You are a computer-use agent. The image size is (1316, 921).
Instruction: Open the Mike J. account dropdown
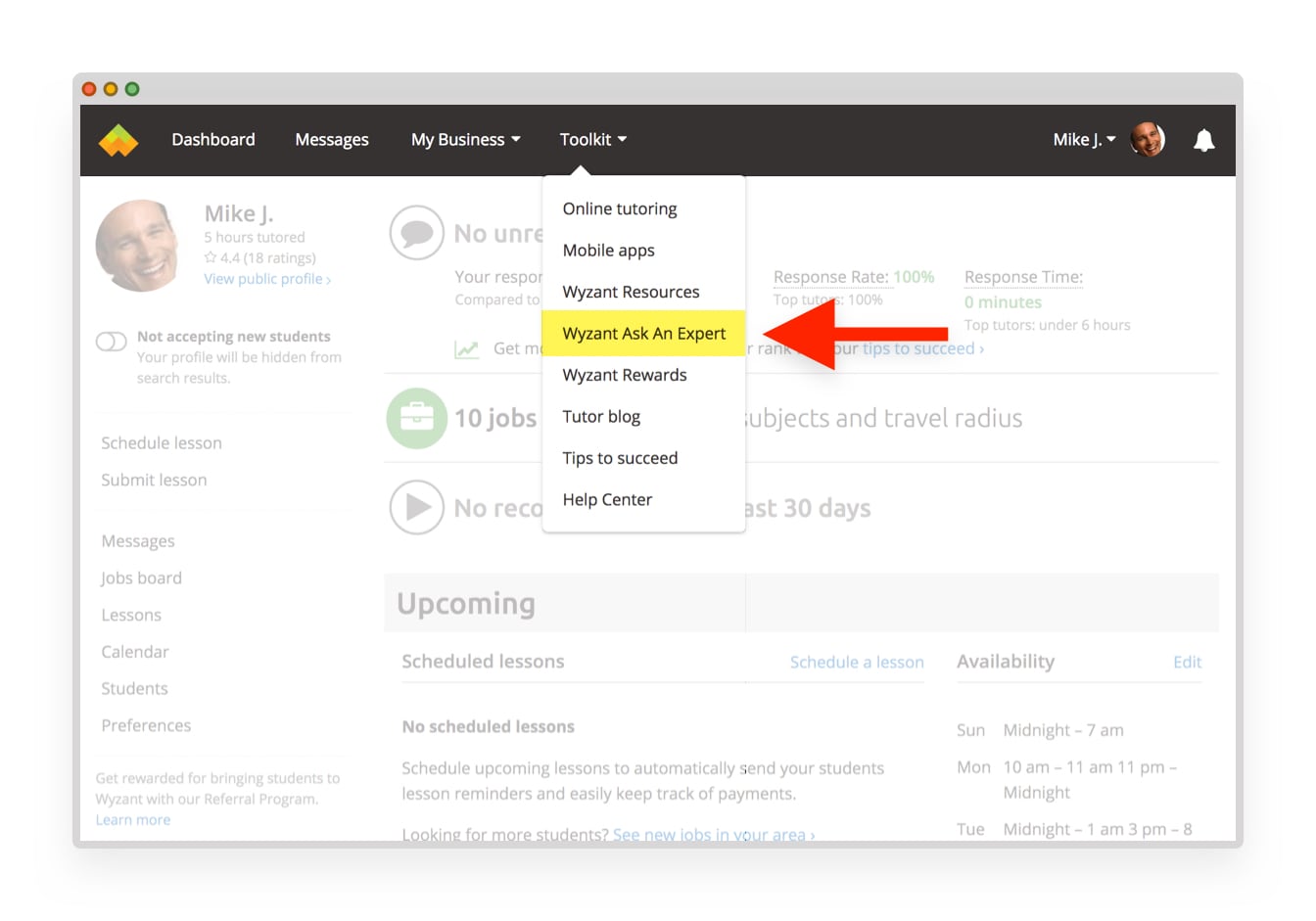tap(1083, 140)
